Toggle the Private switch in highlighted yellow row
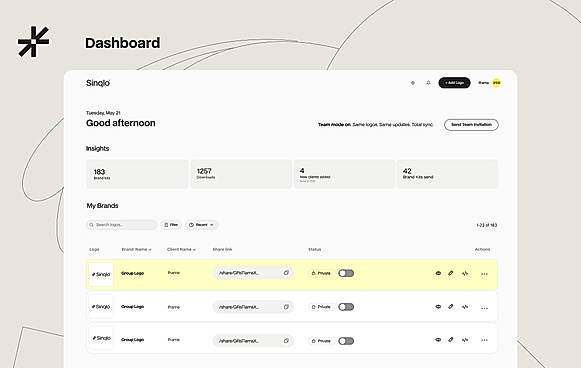 [346, 273]
